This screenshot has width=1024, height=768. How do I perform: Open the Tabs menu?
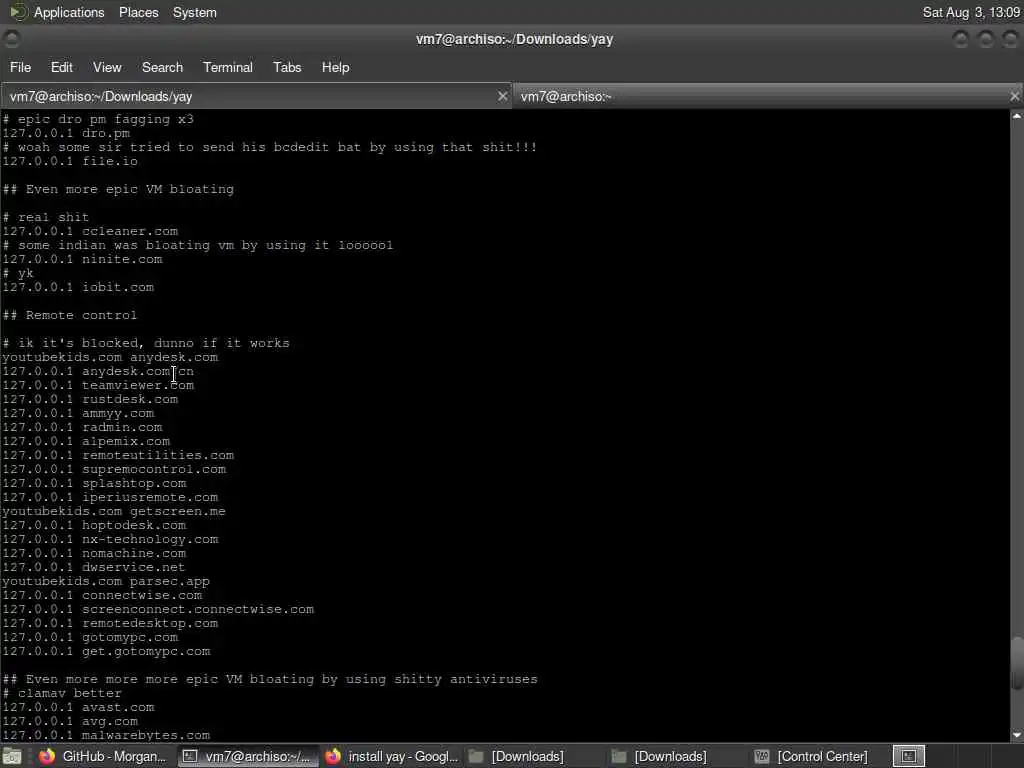(287, 67)
